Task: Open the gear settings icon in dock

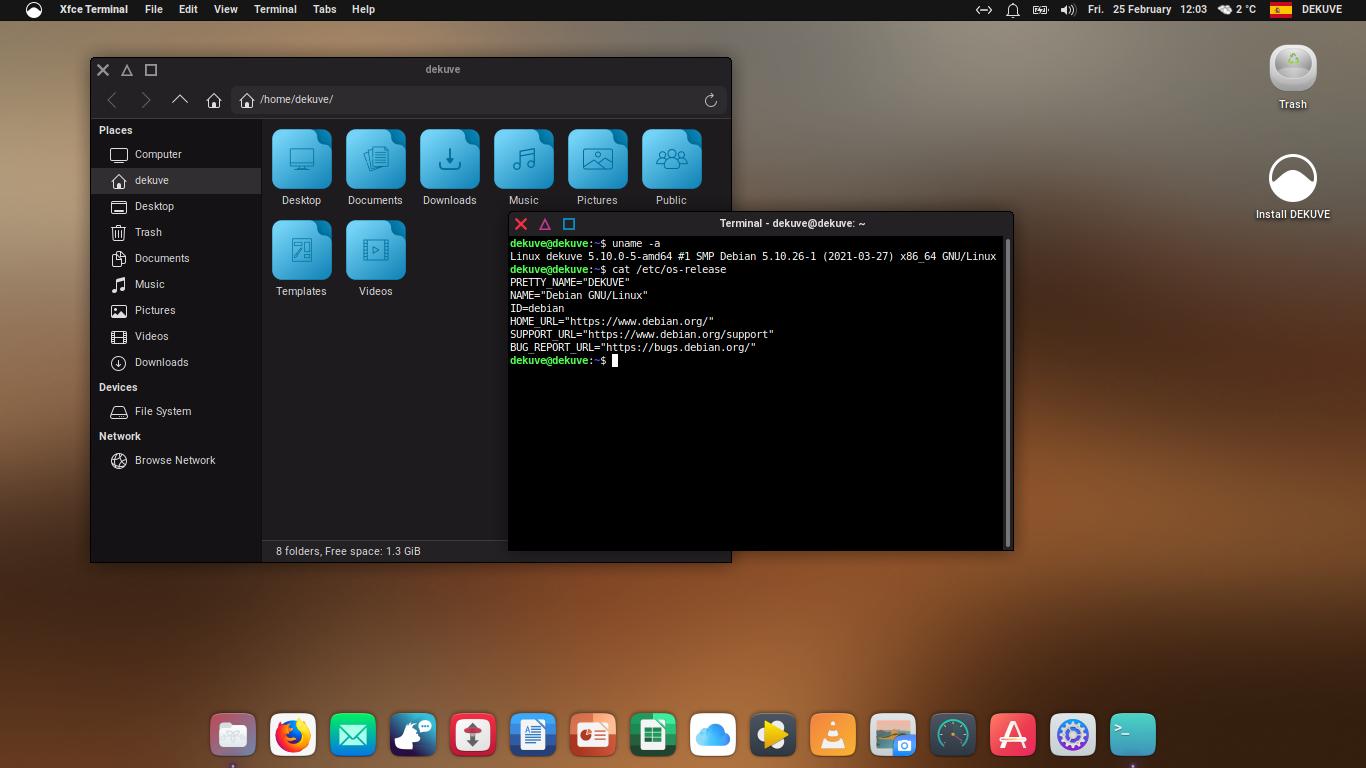Action: [1073, 736]
